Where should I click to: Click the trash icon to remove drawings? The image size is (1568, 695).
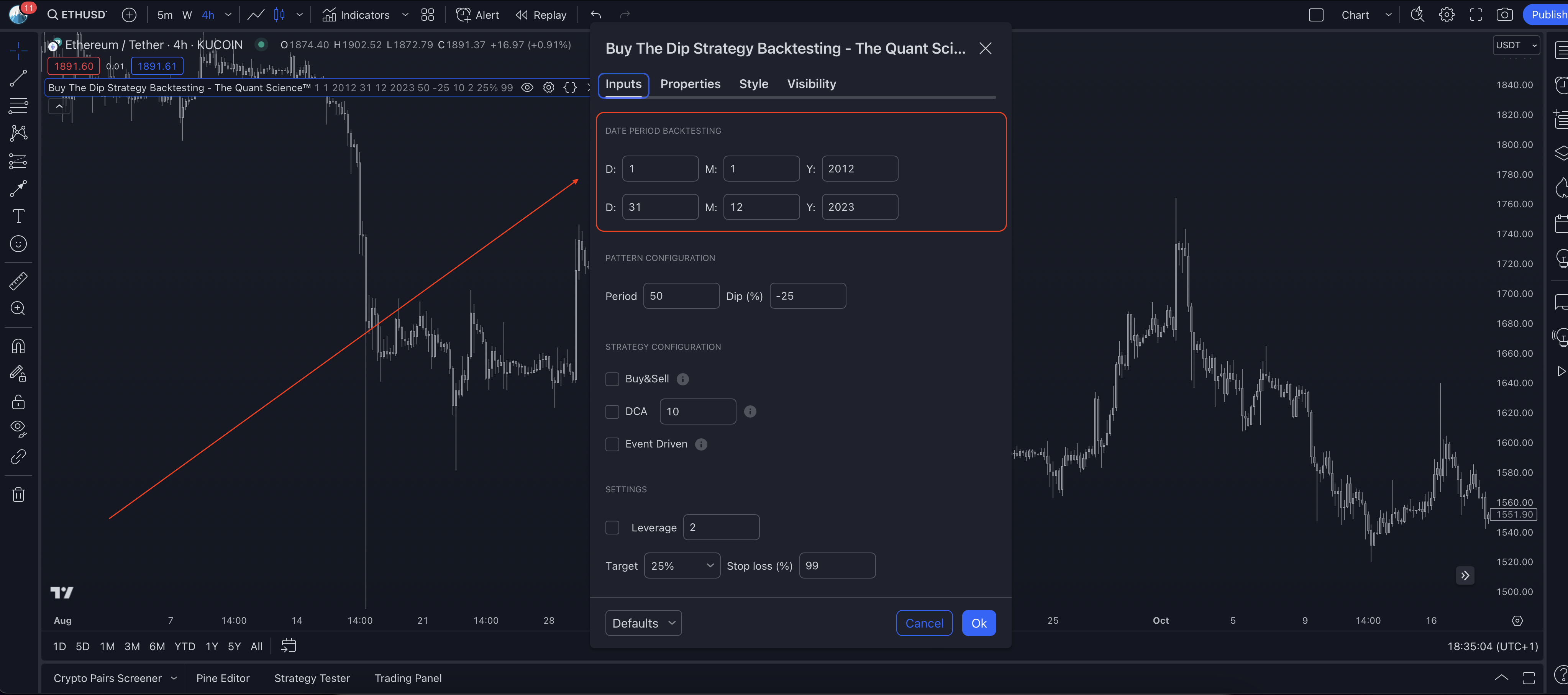pyautogui.click(x=18, y=494)
